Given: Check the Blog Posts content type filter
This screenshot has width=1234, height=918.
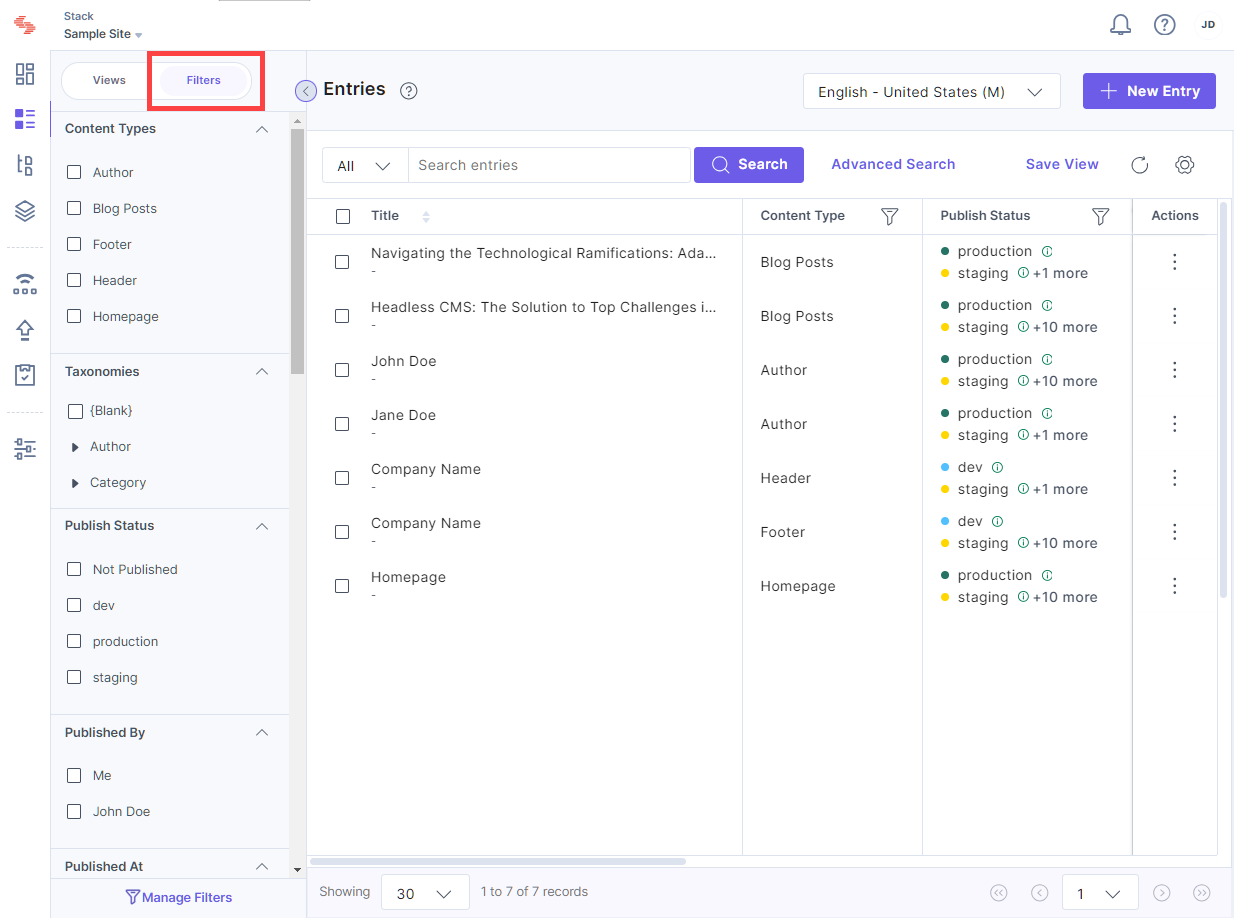Looking at the screenshot, I should click(74, 208).
